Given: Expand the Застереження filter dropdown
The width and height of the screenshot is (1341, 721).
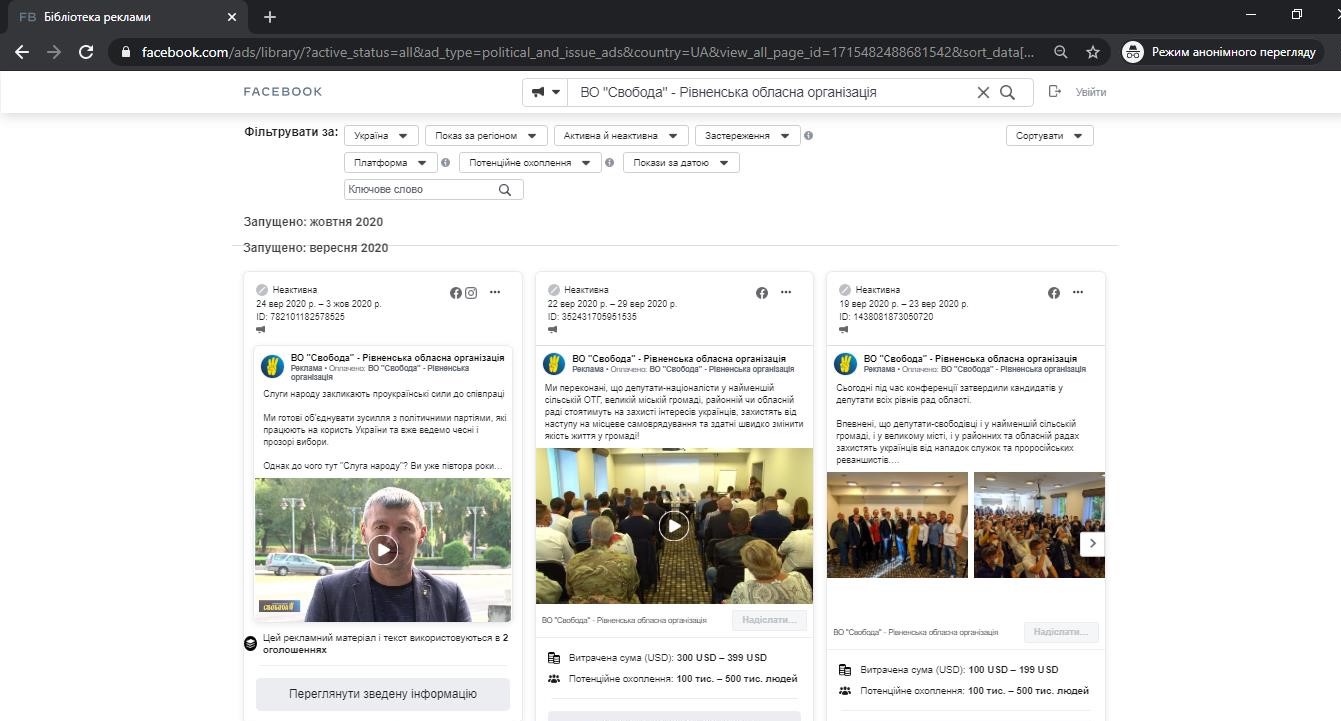Looking at the screenshot, I should (x=748, y=136).
